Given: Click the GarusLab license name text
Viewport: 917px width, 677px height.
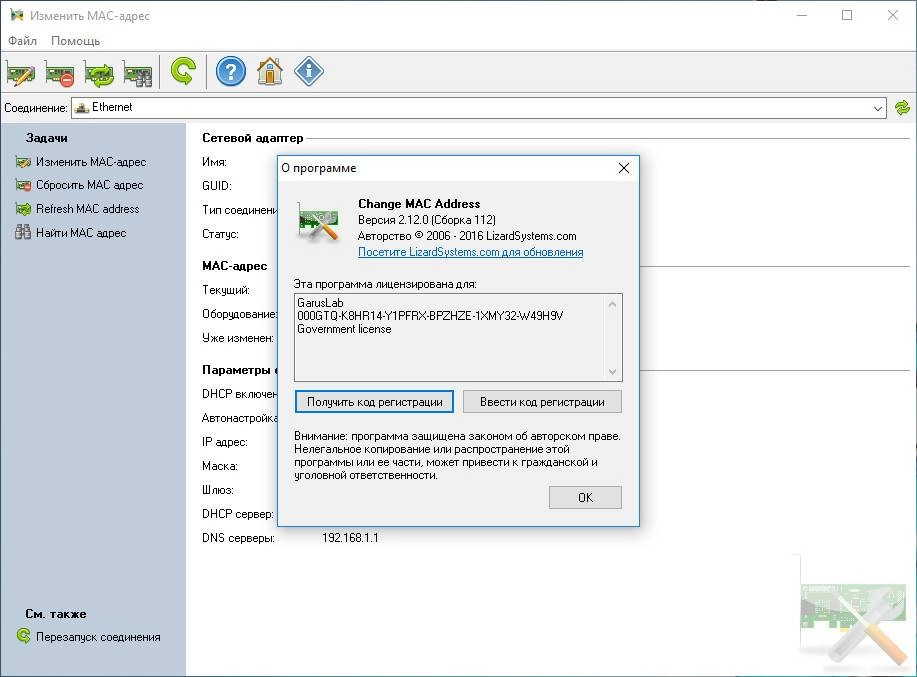Looking at the screenshot, I should [x=320, y=303].
